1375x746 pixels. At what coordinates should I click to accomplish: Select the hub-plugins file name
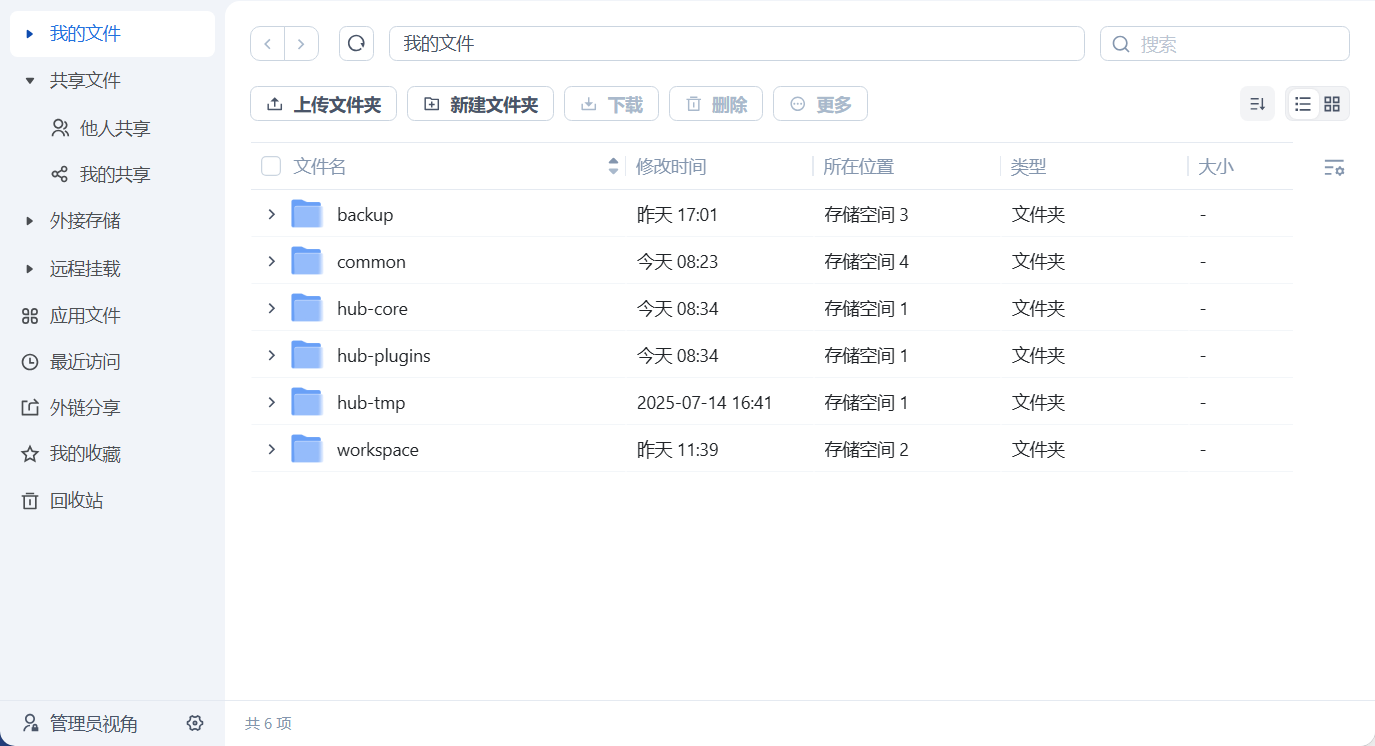[384, 355]
